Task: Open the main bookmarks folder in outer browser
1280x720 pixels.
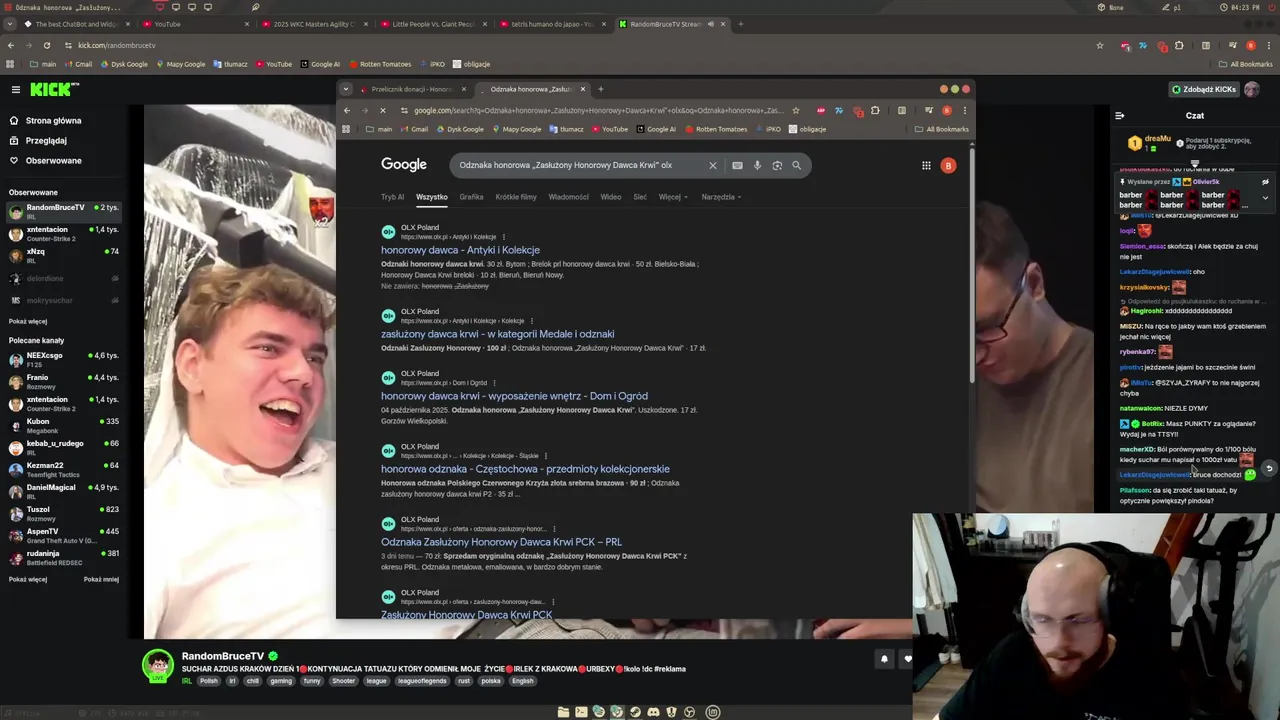Action: click(43, 64)
